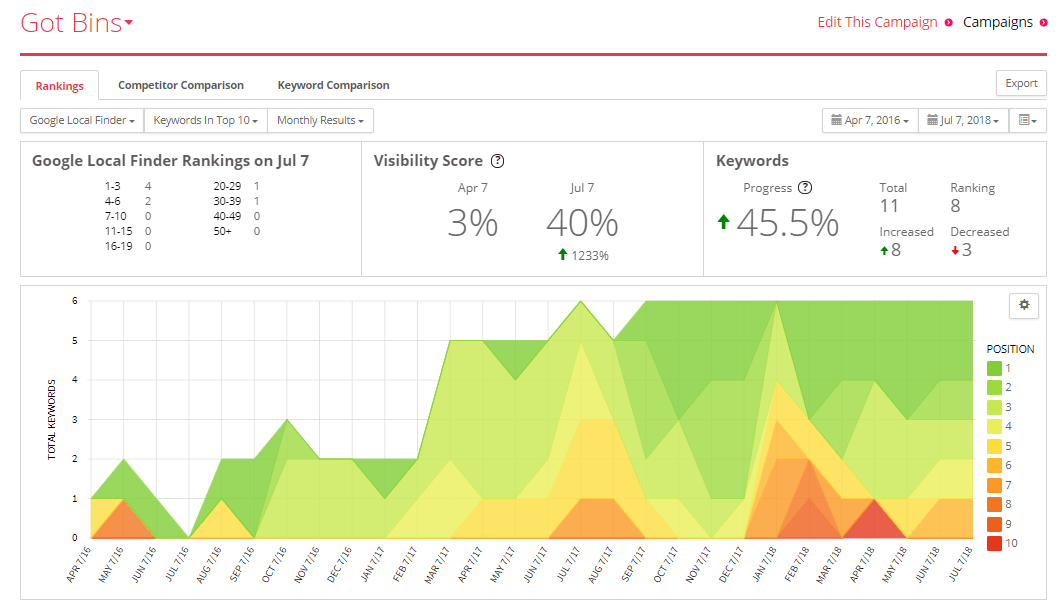Toggle position 5 series in chart legend
The width and height of the screenshot is (1061, 603).
tap(994, 446)
